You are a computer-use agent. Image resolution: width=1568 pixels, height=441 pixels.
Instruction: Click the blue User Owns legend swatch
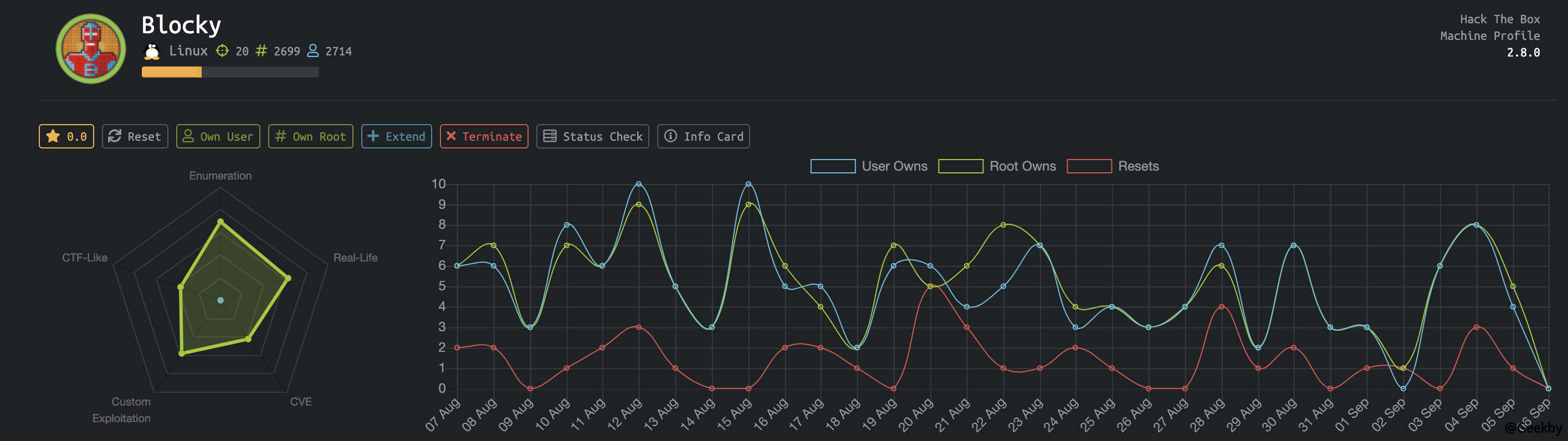[x=833, y=166]
